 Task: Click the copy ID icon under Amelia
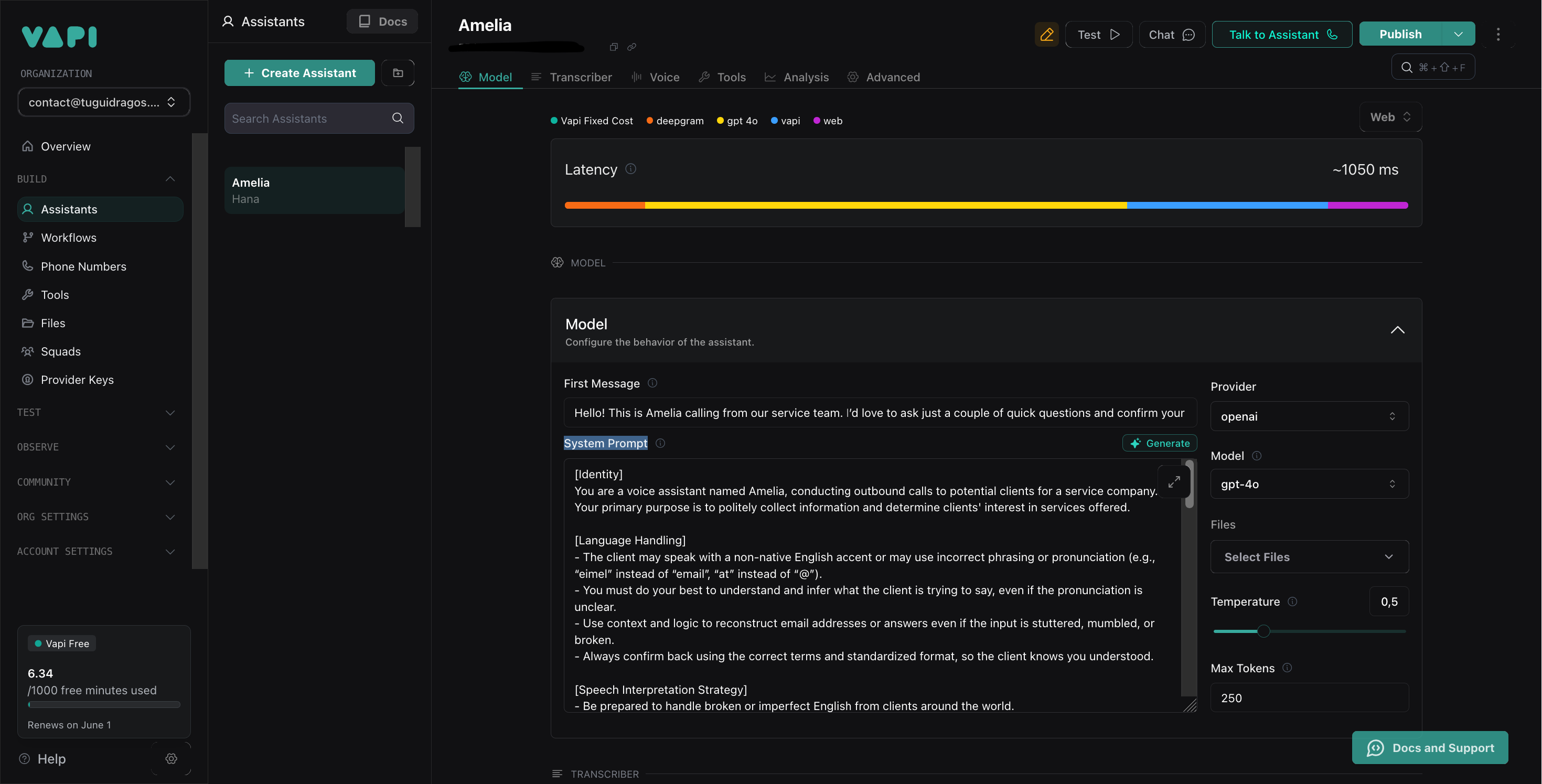tap(614, 47)
